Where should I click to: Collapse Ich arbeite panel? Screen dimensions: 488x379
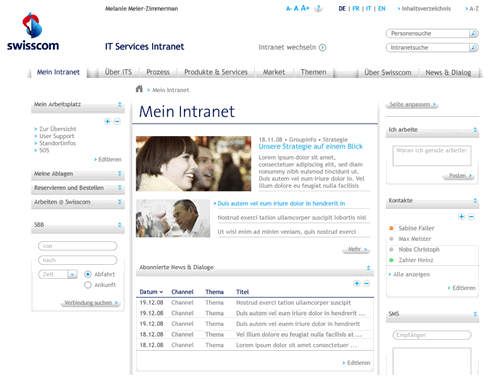pos(475,130)
